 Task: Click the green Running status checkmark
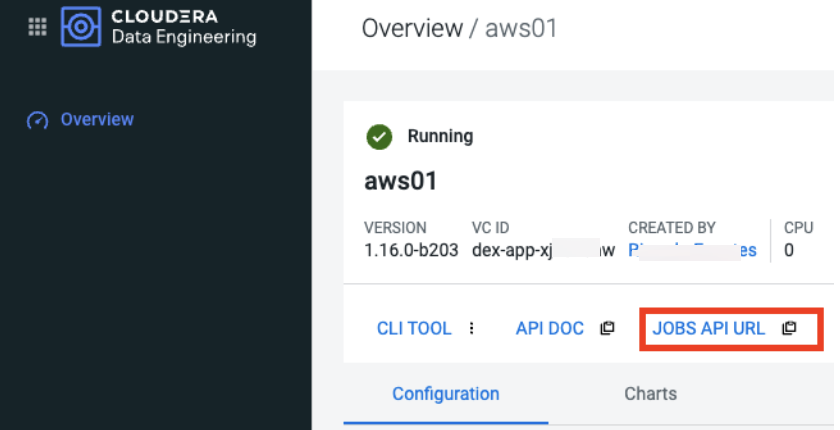(x=379, y=136)
